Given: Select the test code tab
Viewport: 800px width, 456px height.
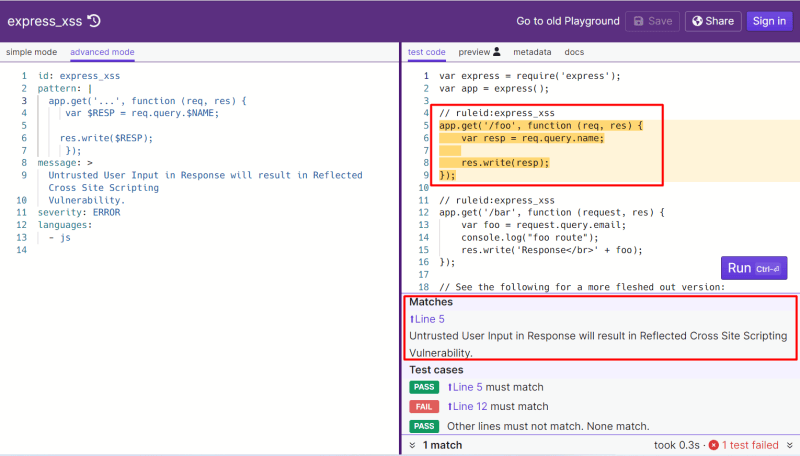Looking at the screenshot, I should tap(427, 52).
